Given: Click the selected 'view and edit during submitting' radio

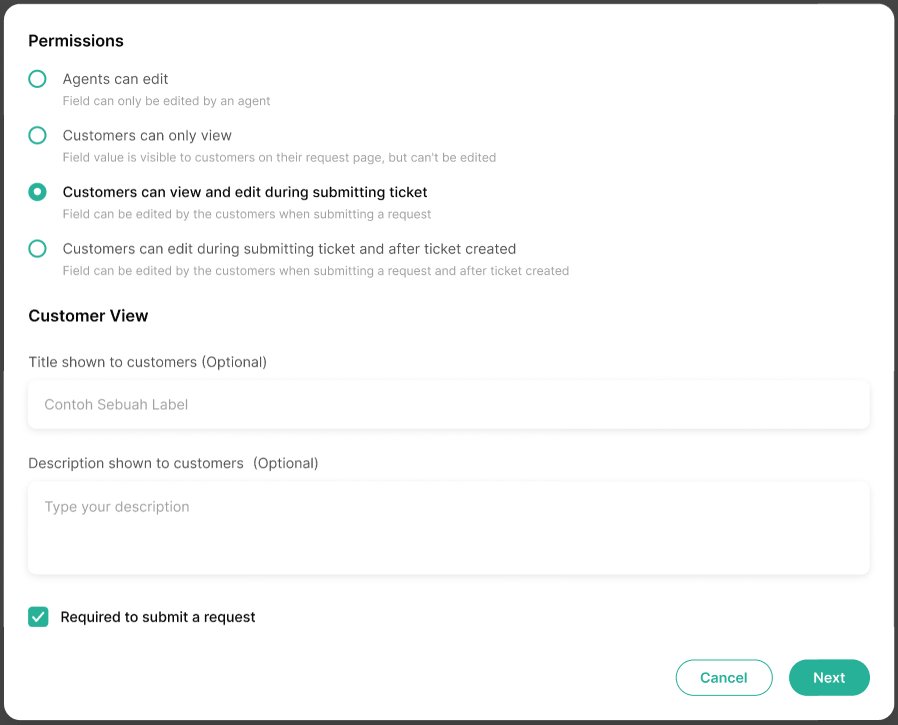Looking at the screenshot, I should [37, 192].
